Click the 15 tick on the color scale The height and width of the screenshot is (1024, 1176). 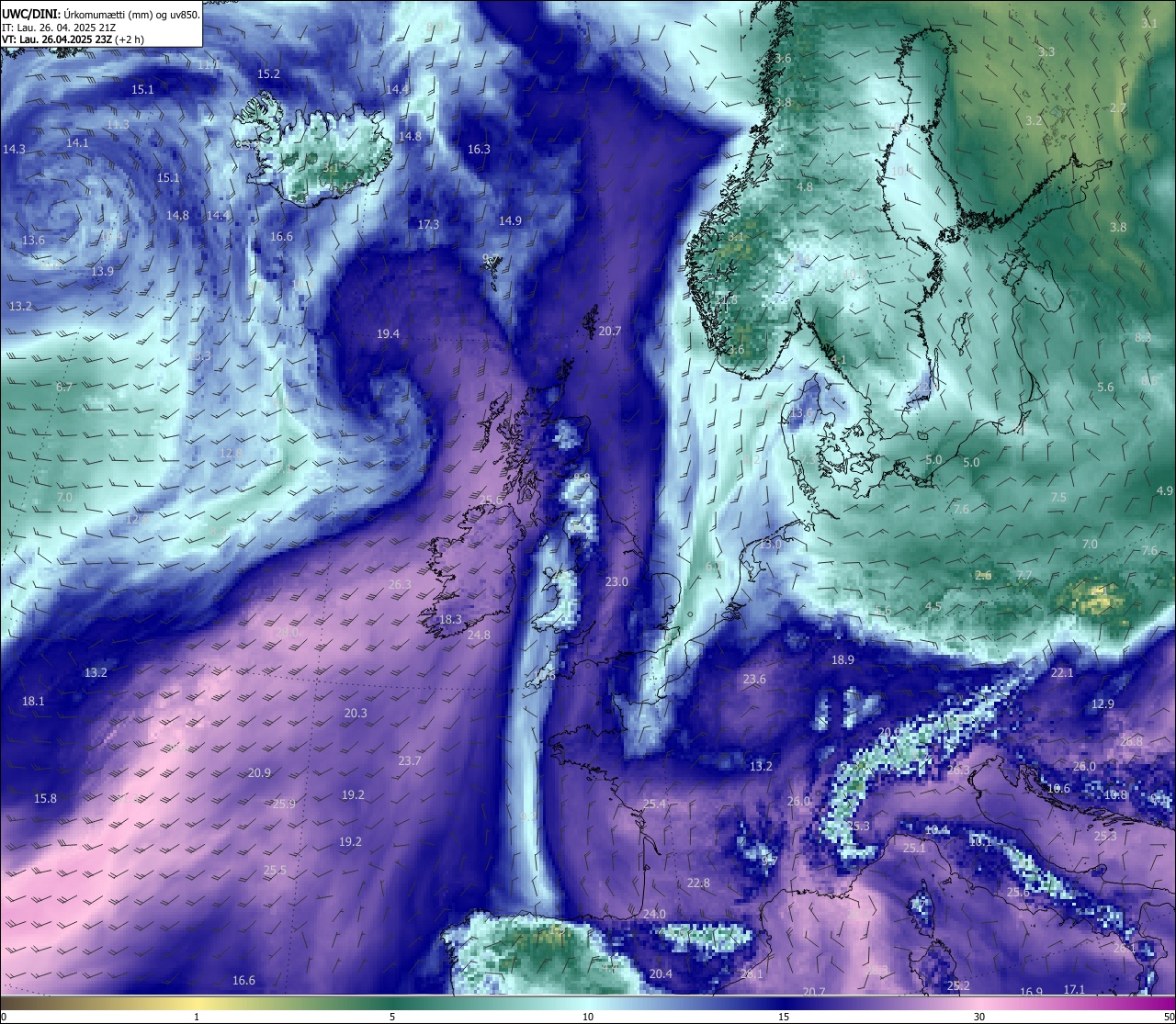[784, 1017]
